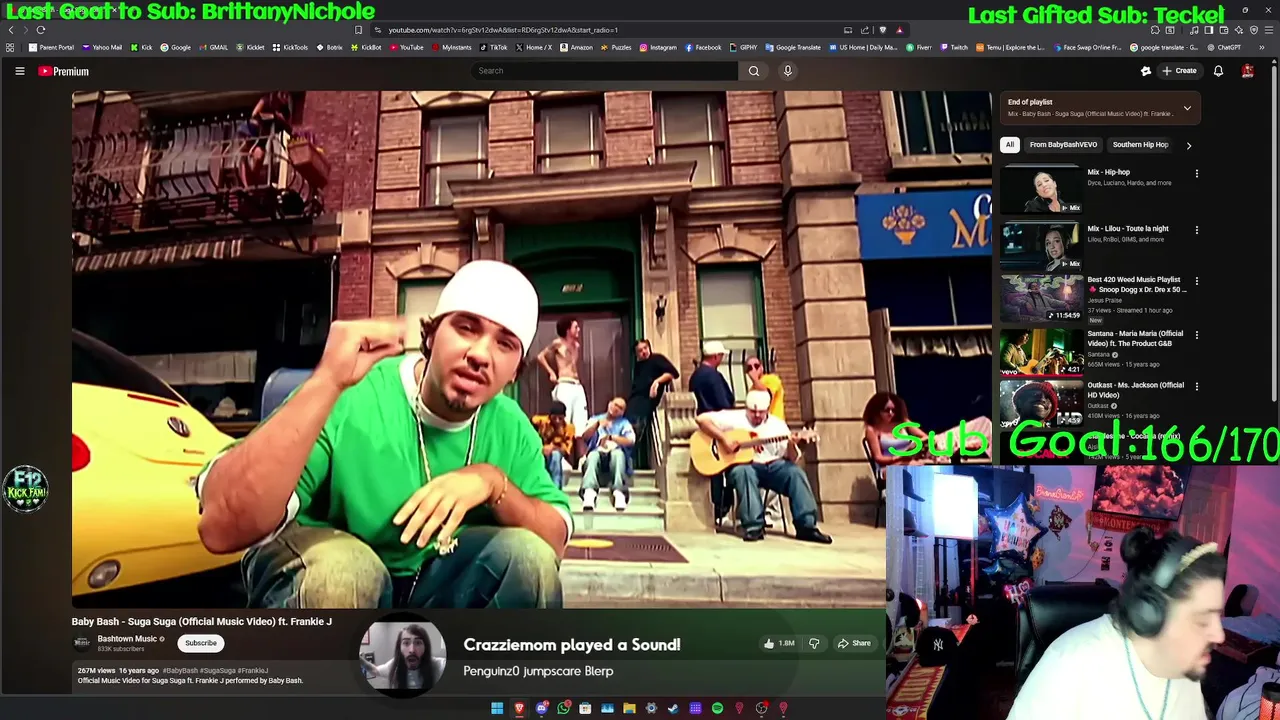
Task: Open Steam from the taskbar
Action: pos(673,708)
